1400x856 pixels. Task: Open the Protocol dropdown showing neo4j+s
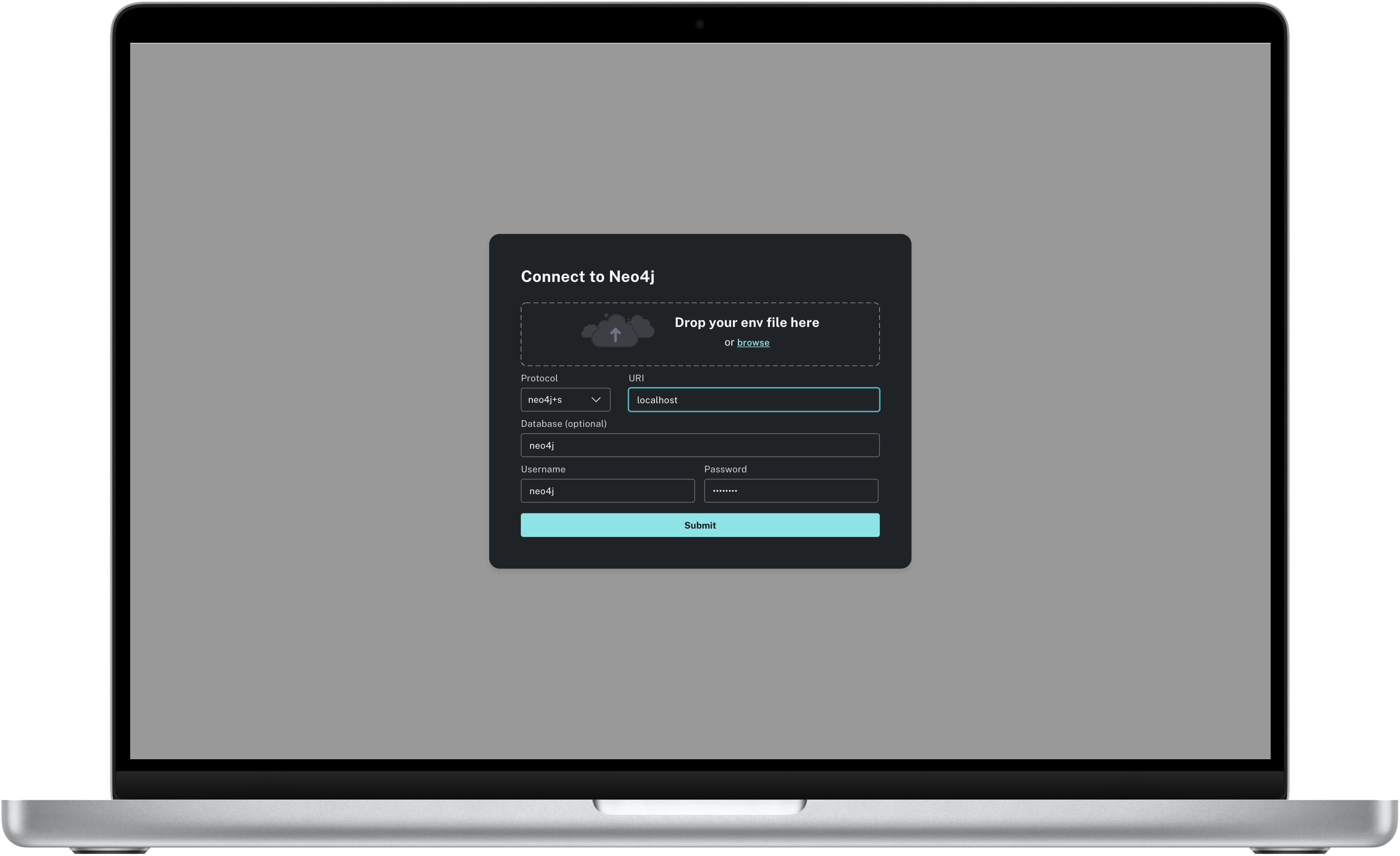[x=565, y=400]
